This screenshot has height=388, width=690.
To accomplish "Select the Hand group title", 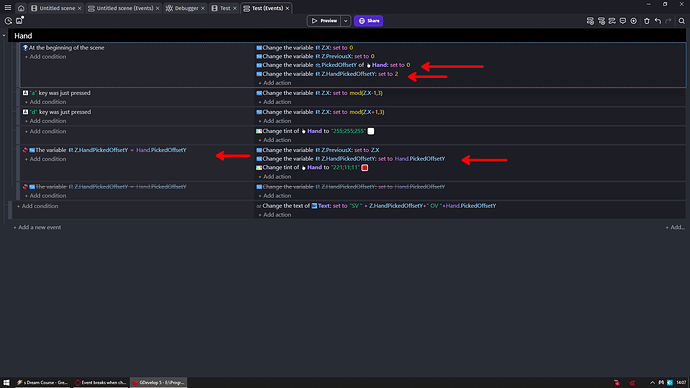I will [x=23, y=36].
